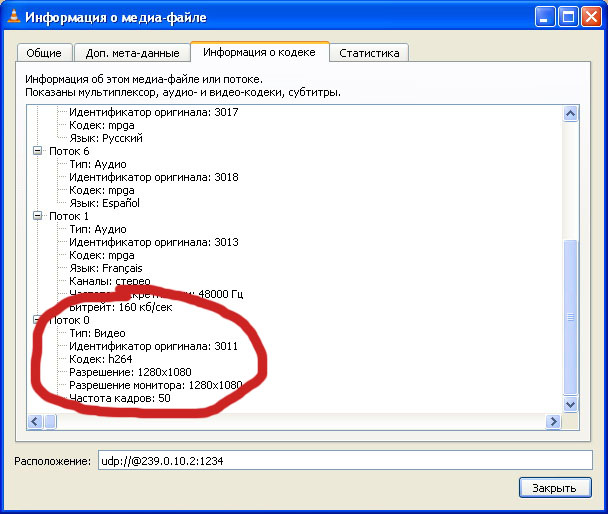The height and width of the screenshot is (514, 608).
Task: Select row Разрешение монитора: 1280x1080
Action: 156,385
